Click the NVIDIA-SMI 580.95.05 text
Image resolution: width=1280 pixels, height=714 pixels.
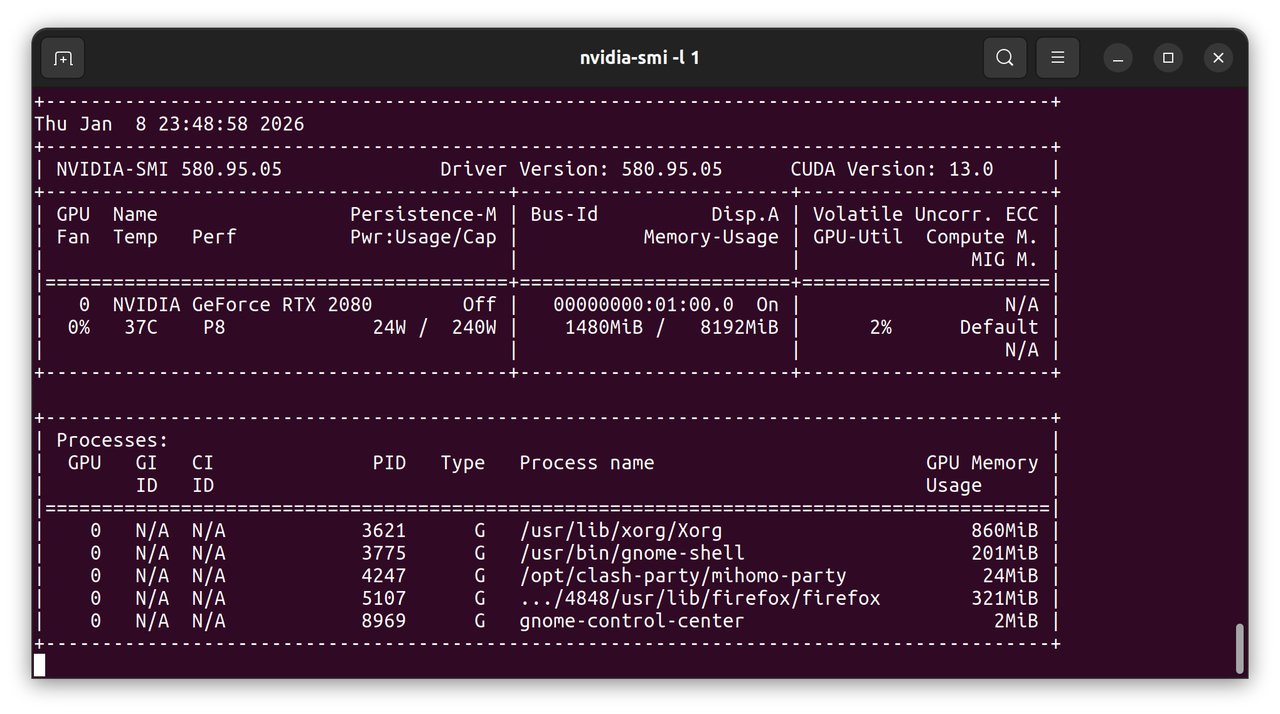point(169,169)
